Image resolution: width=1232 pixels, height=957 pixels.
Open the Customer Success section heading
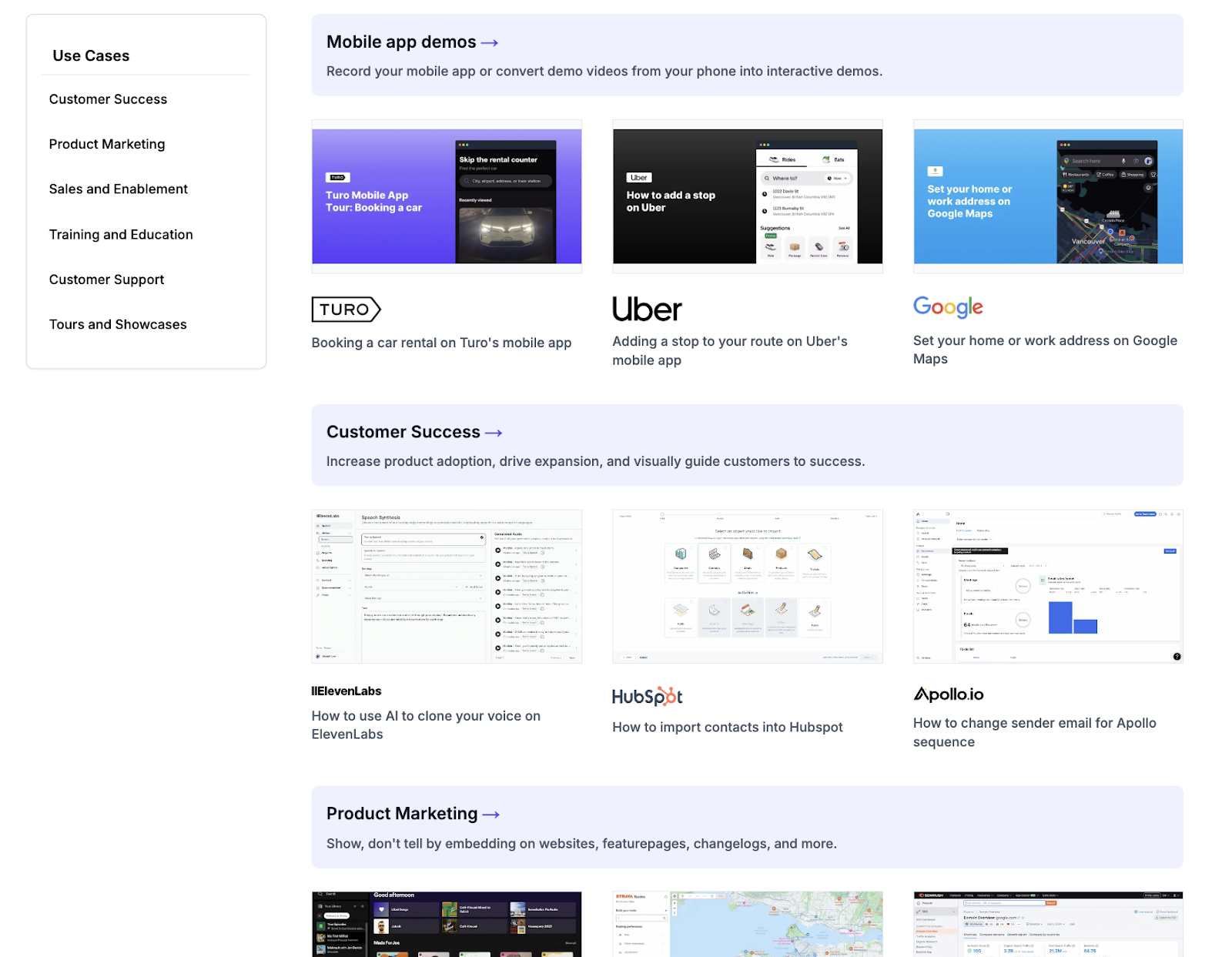pyautogui.click(x=403, y=432)
